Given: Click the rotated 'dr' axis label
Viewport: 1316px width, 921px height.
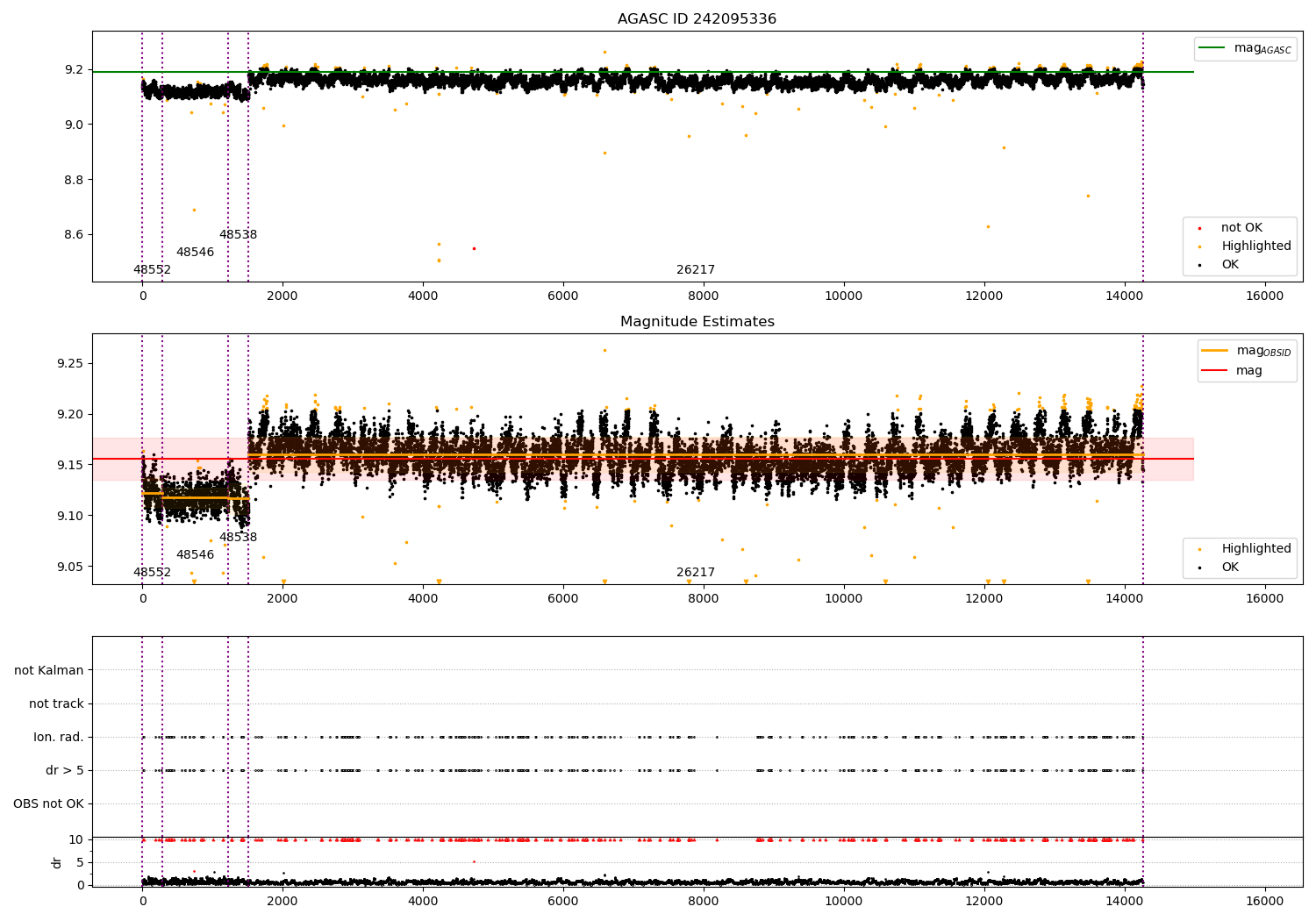Looking at the screenshot, I should tap(57, 862).
